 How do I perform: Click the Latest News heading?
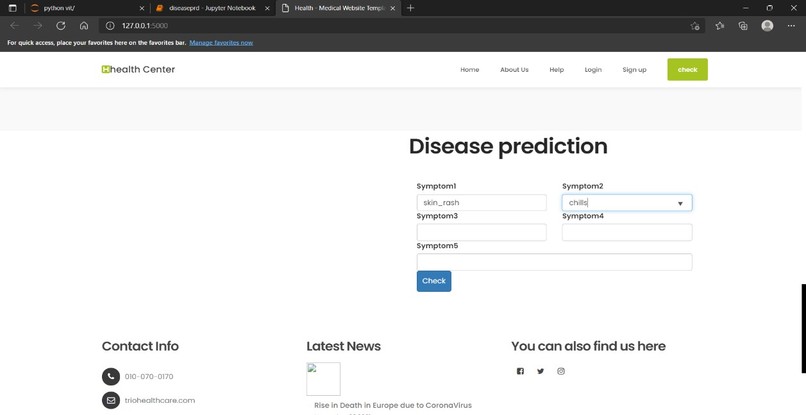pos(343,346)
